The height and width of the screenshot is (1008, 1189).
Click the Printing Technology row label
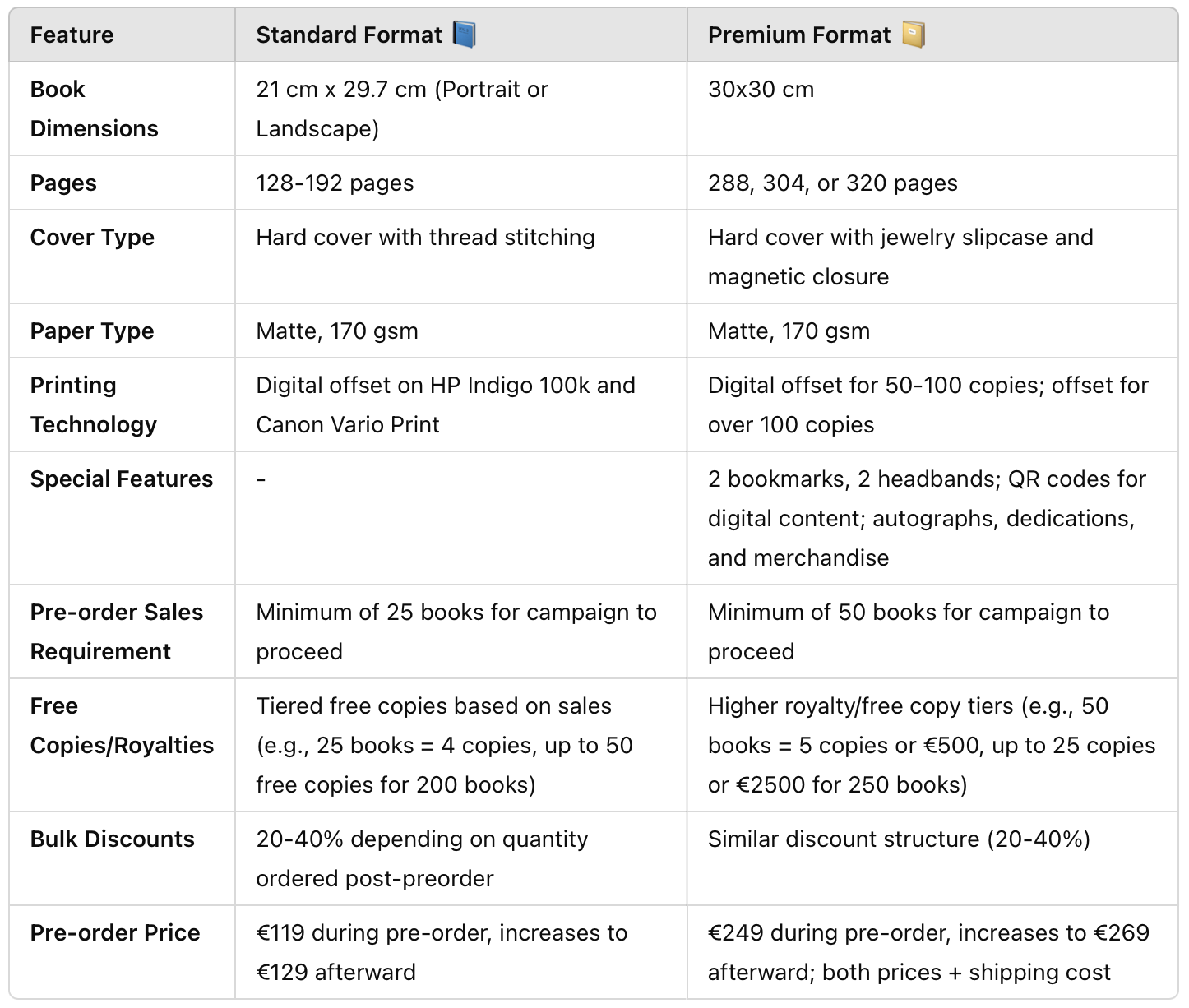93,405
